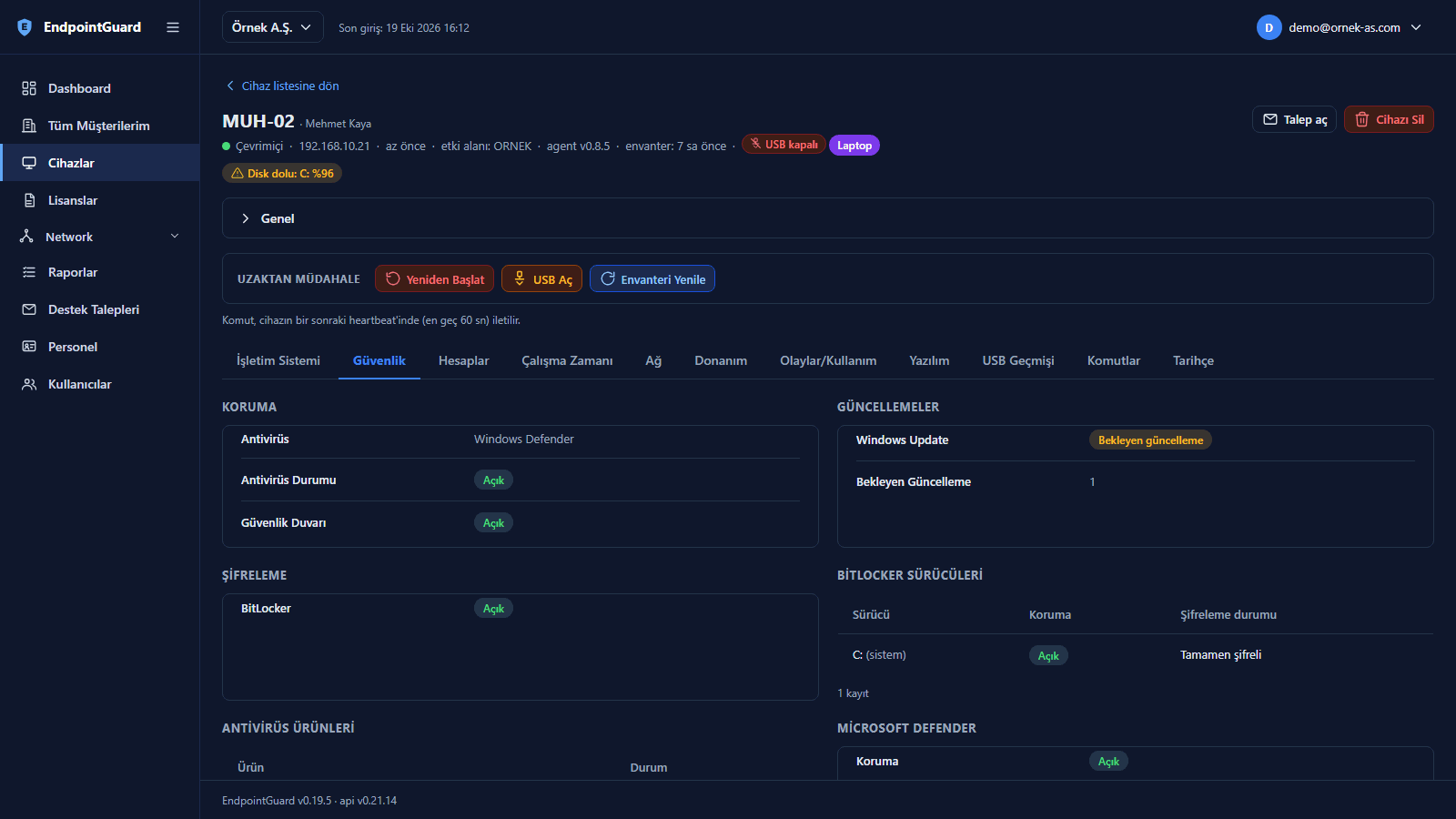Click Envanteri Yenile button
Viewport: 1456px width, 819px height.
pyautogui.click(x=652, y=278)
